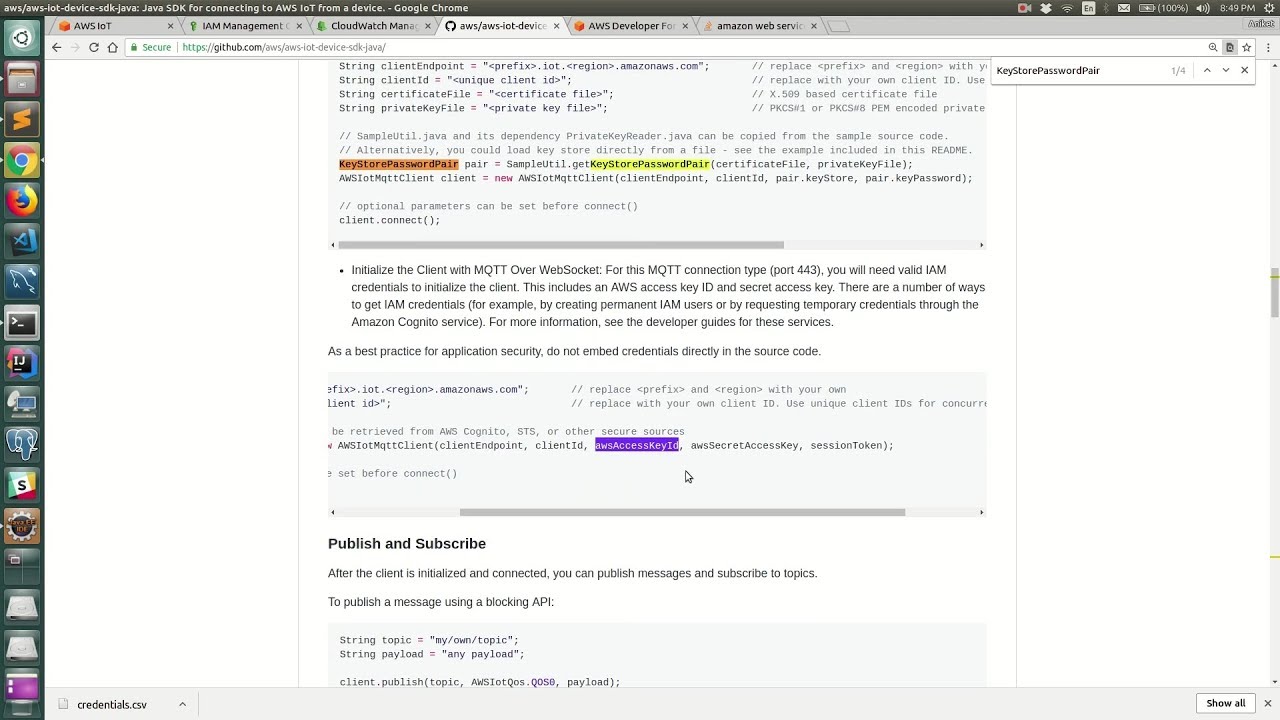Reload the current page
The width and height of the screenshot is (1280, 720).
(94, 47)
